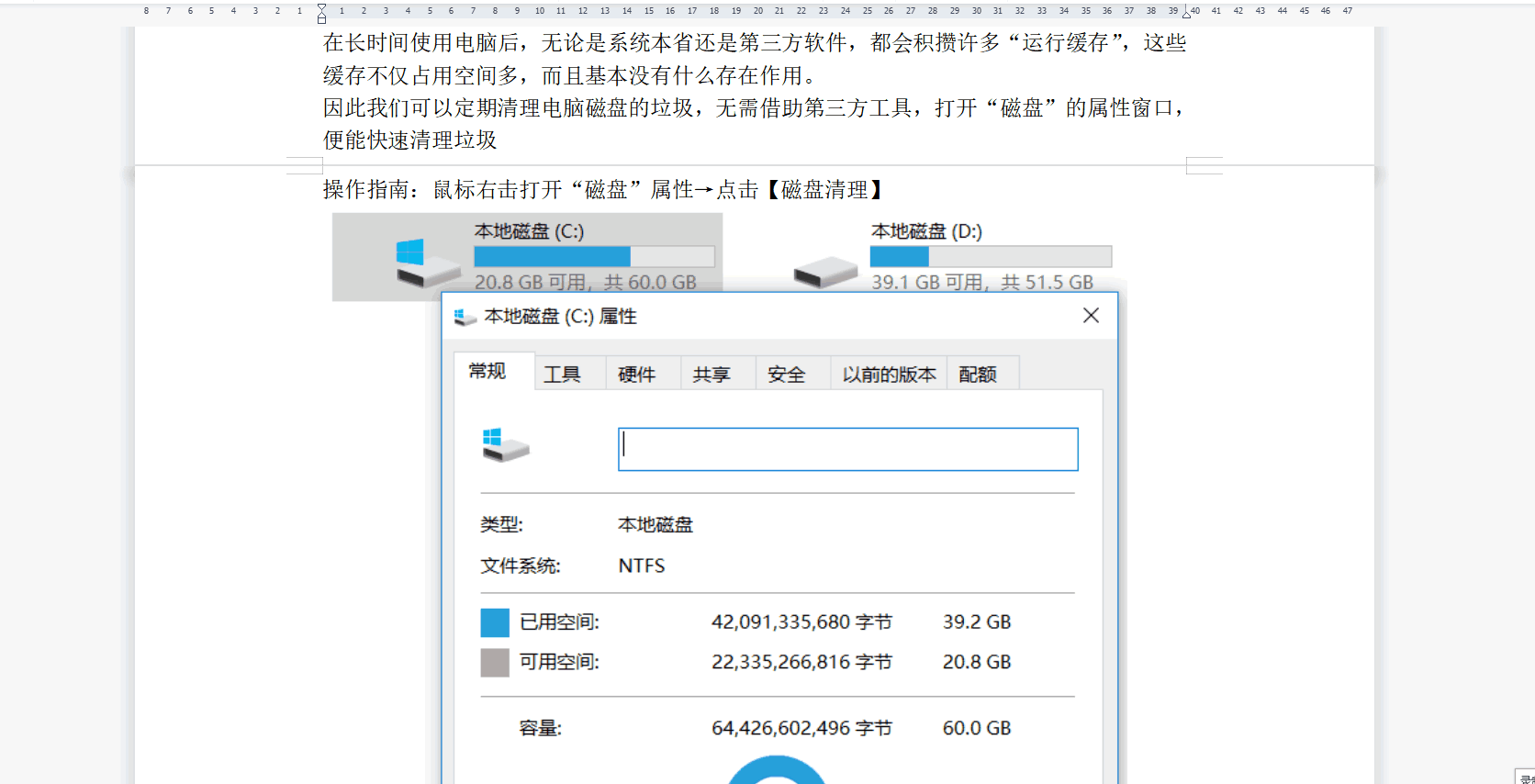Click the right indent marker on the ruler
This screenshot has width=1535, height=784.
coord(1186,14)
